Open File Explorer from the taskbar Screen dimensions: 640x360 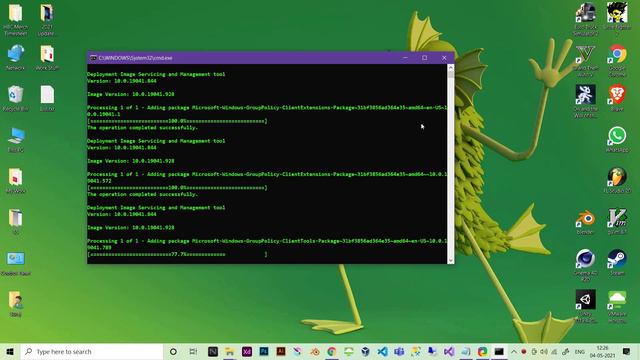(x=230, y=351)
